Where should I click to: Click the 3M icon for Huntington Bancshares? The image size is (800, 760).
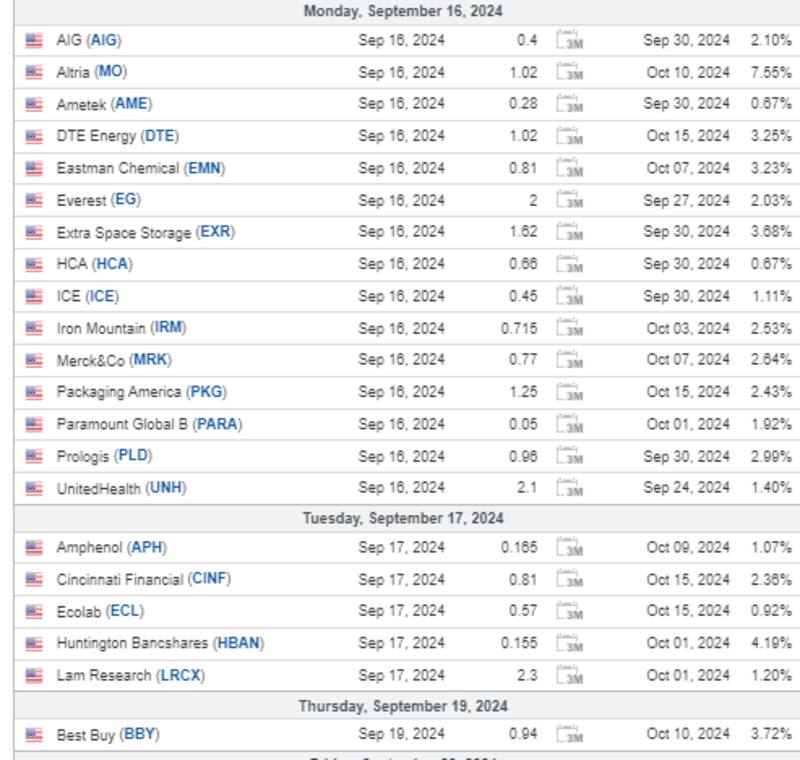(570, 644)
